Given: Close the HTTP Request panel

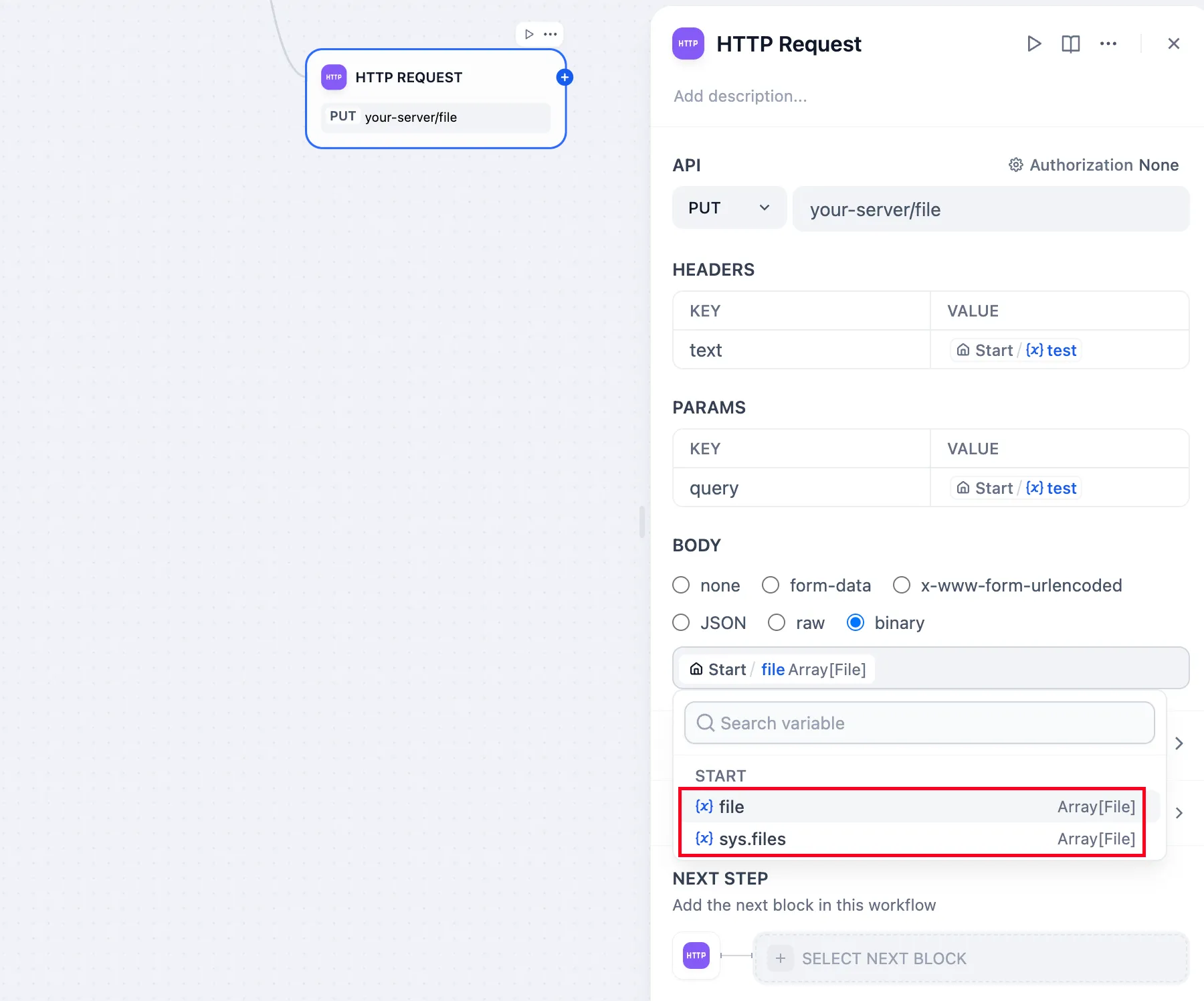Looking at the screenshot, I should 1173,44.
